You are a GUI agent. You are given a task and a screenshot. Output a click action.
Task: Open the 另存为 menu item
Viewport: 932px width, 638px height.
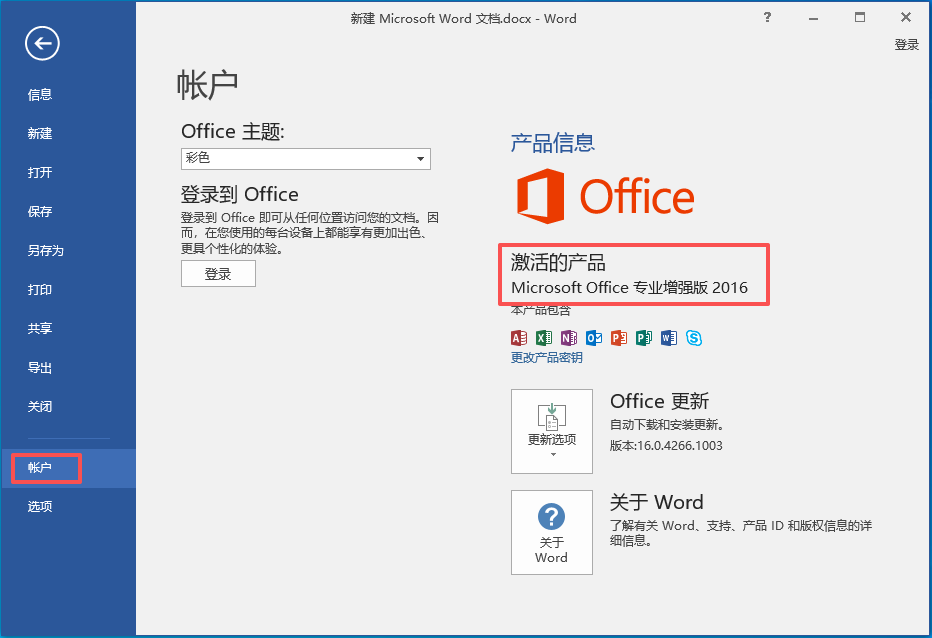(46, 250)
